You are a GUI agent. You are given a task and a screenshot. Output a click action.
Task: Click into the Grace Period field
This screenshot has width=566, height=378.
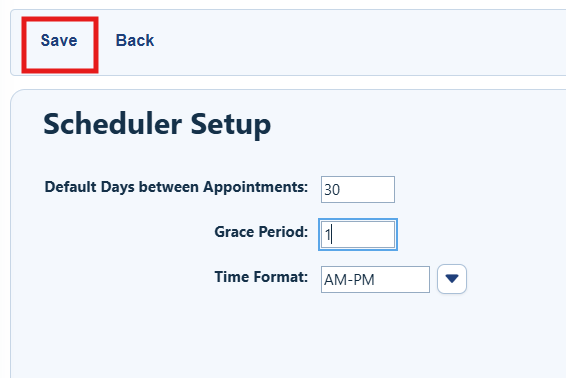[358, 234]
